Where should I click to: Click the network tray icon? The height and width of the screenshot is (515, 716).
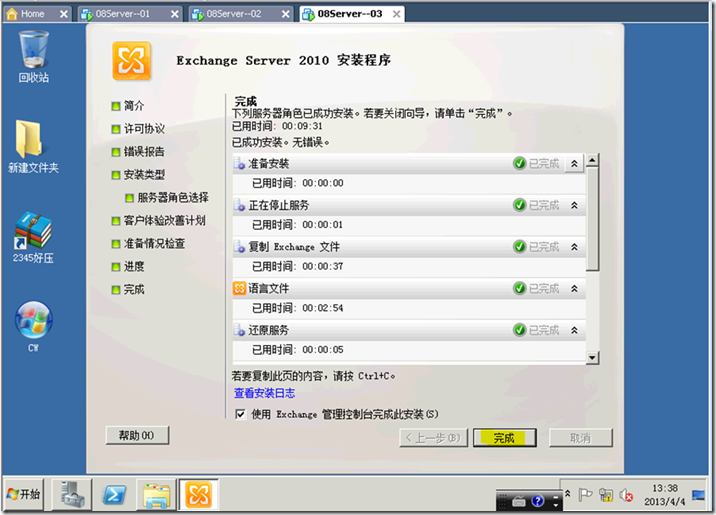[606, 495]
